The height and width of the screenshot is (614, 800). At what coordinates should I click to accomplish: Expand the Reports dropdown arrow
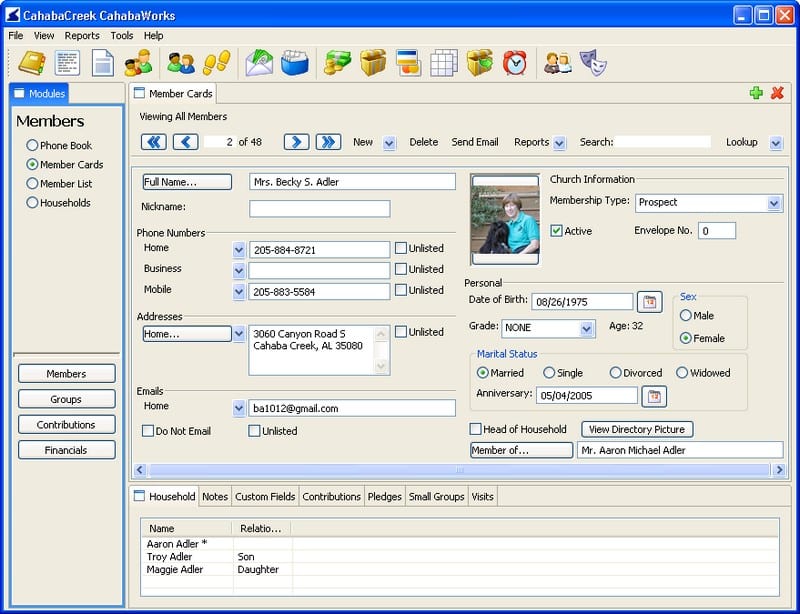point(559,142)
